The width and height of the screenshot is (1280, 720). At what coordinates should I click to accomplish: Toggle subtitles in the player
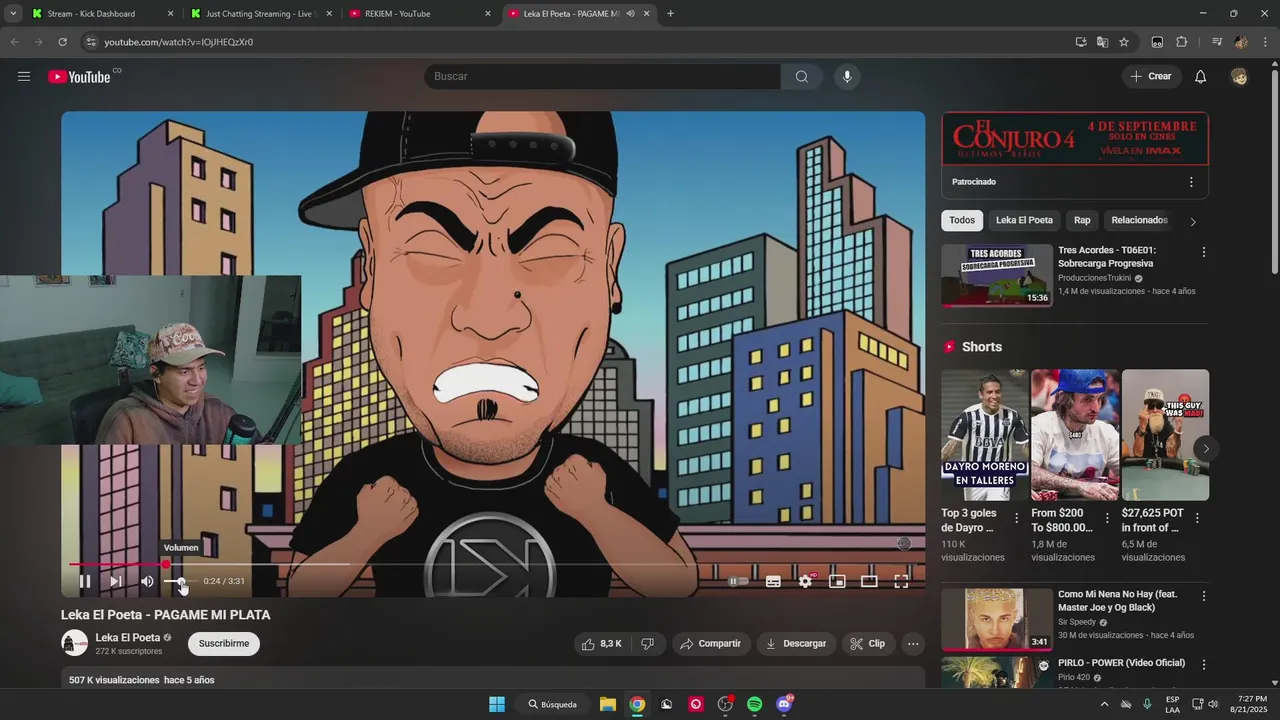click(773, 581)
